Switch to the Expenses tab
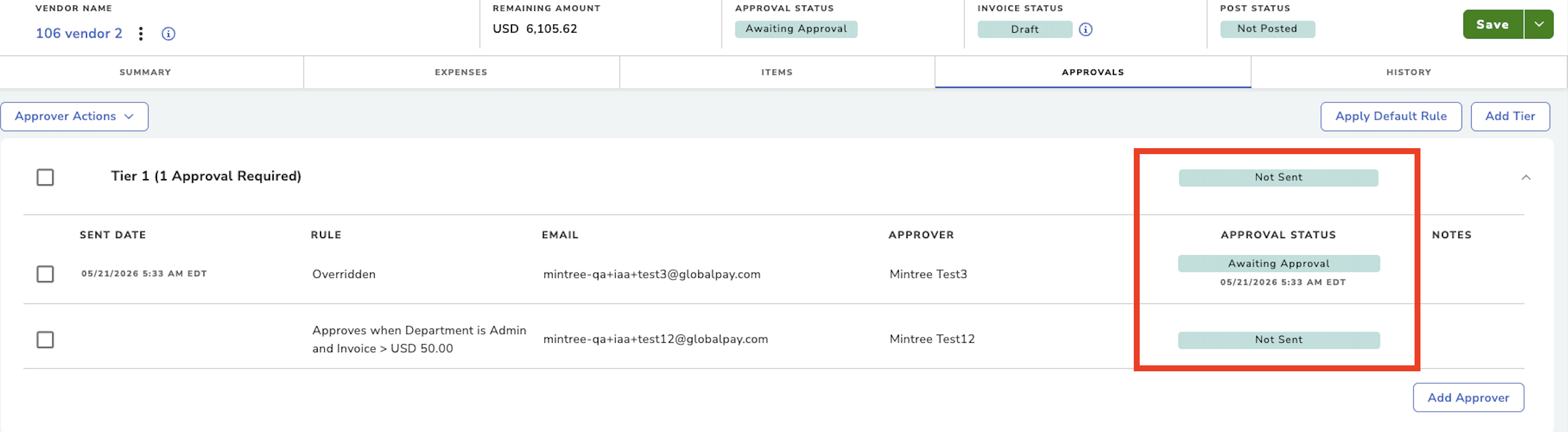1568x432 pixels. (x=462, y=72)
